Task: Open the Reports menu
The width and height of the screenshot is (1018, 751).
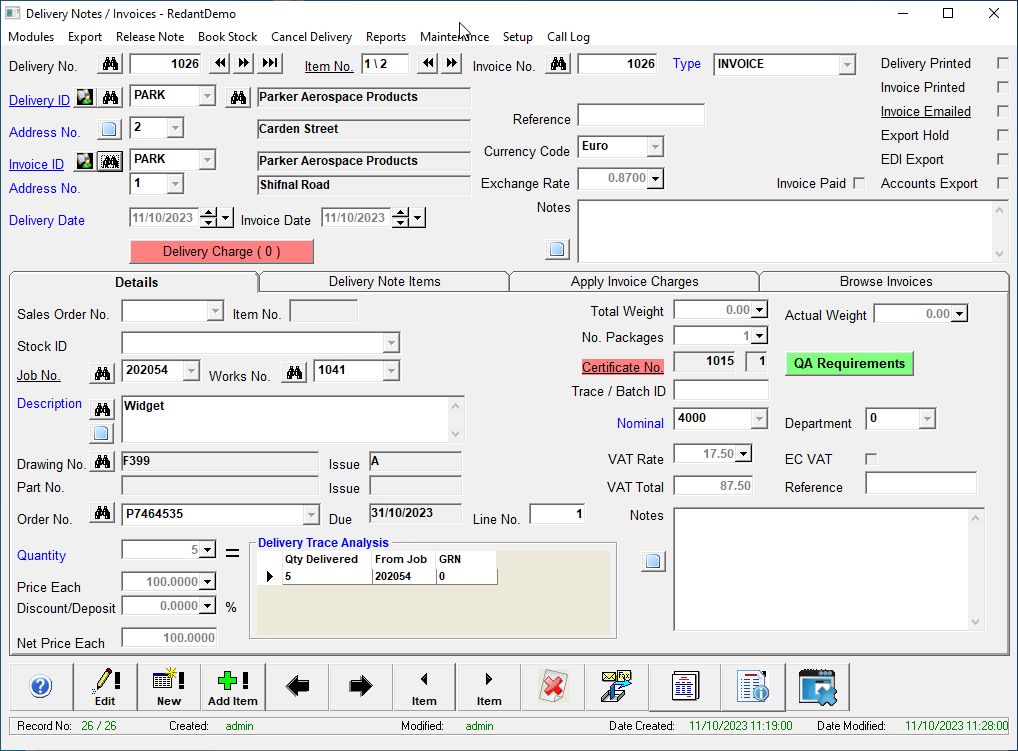Action: tap(386, 36)
